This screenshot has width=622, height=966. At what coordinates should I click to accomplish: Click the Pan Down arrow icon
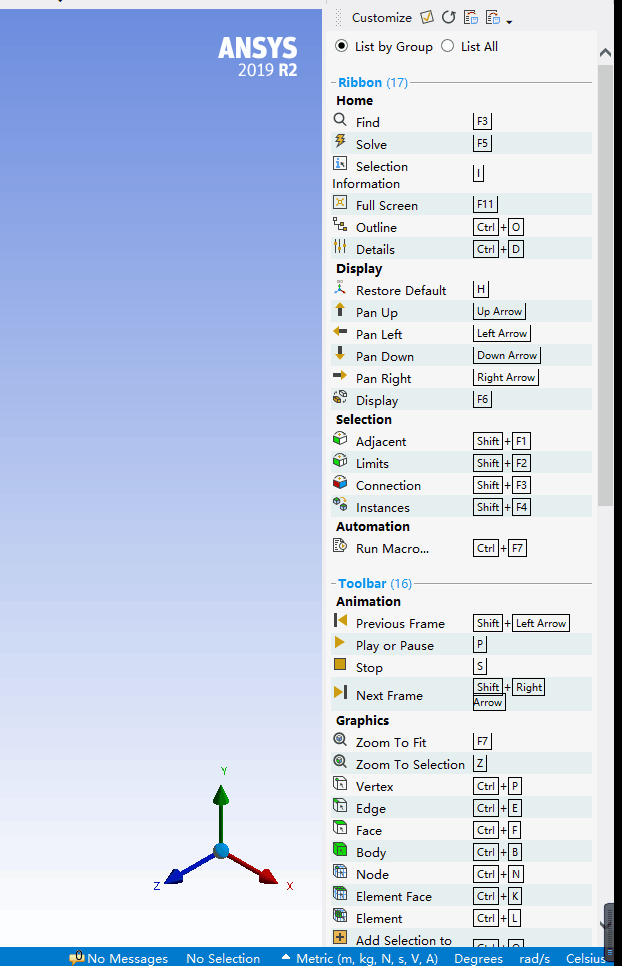[x=340, y=354]
